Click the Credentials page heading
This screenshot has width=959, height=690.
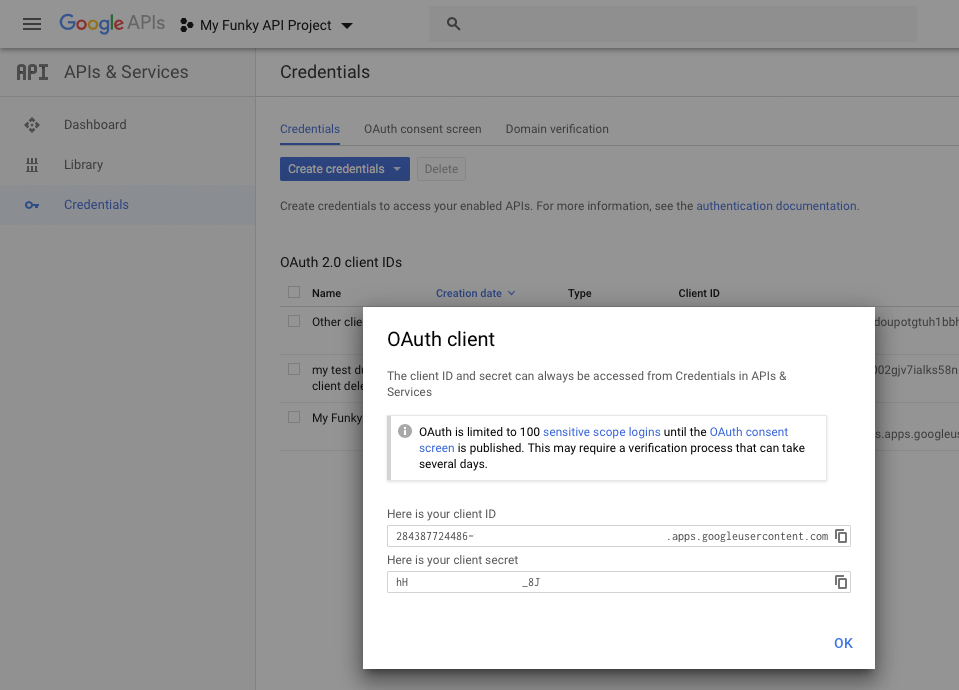(x=325, y=72)
